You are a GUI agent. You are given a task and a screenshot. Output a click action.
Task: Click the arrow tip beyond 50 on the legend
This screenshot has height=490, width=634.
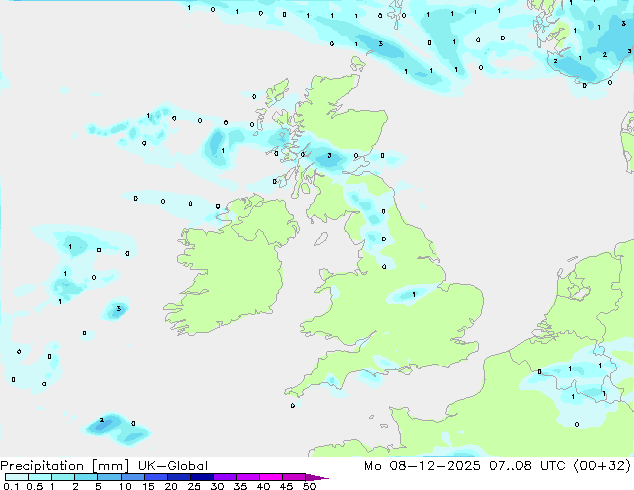pyautogui.click(x=317, y=477)
